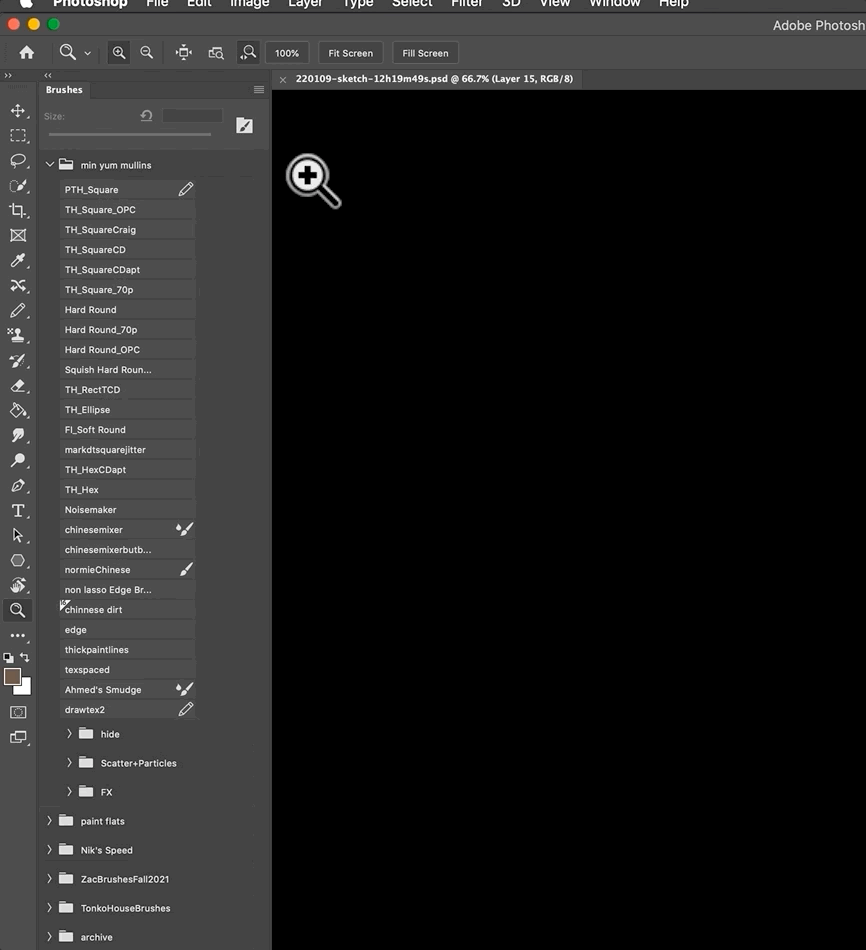
Task: Select the Dodge tool
Action: pos(18,460)
